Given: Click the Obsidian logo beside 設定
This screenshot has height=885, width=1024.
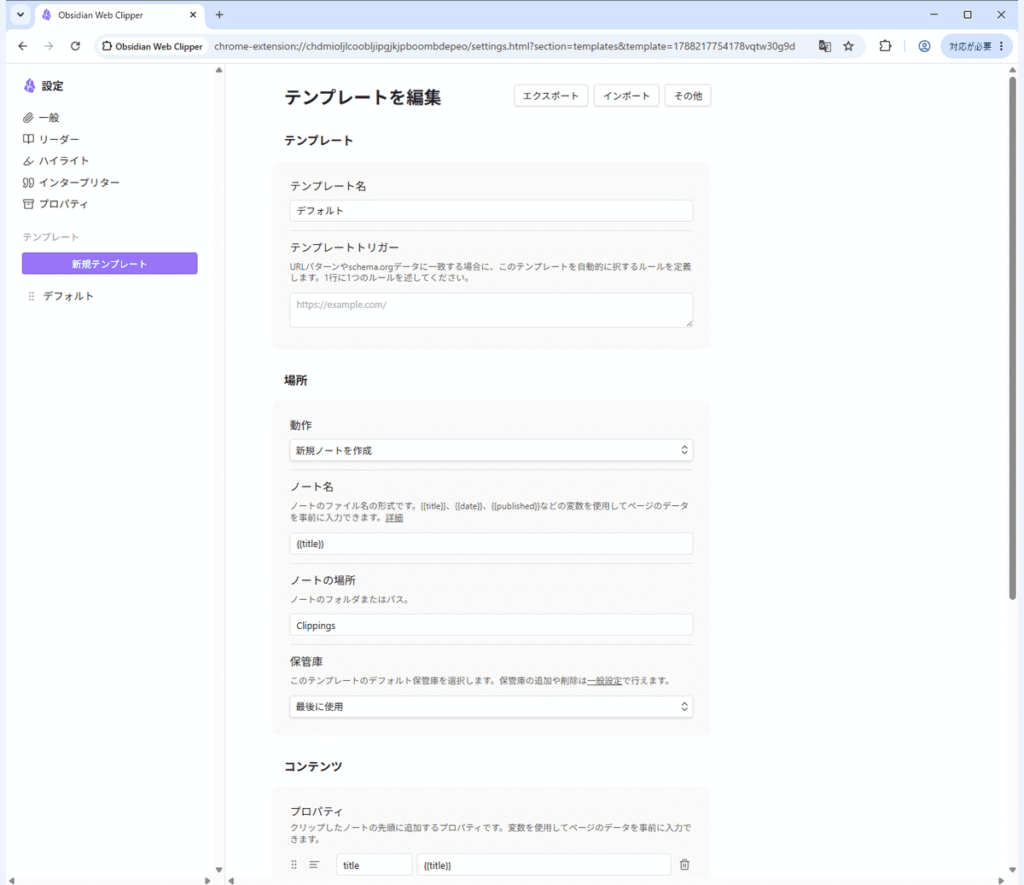Looking at the screenshot, I should [29, 86].
